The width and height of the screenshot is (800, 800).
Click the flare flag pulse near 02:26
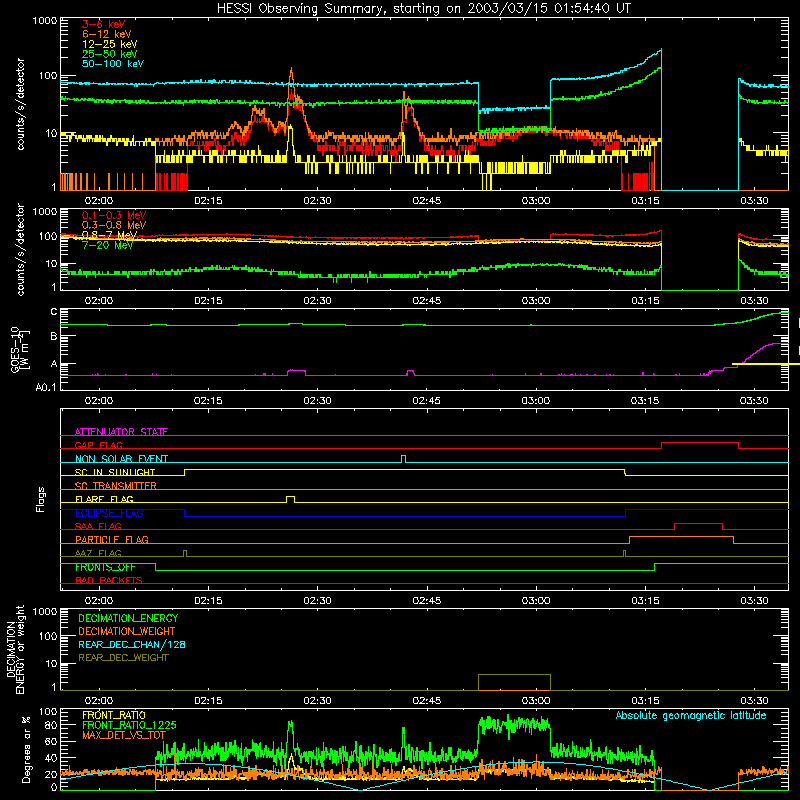(290, 498)
